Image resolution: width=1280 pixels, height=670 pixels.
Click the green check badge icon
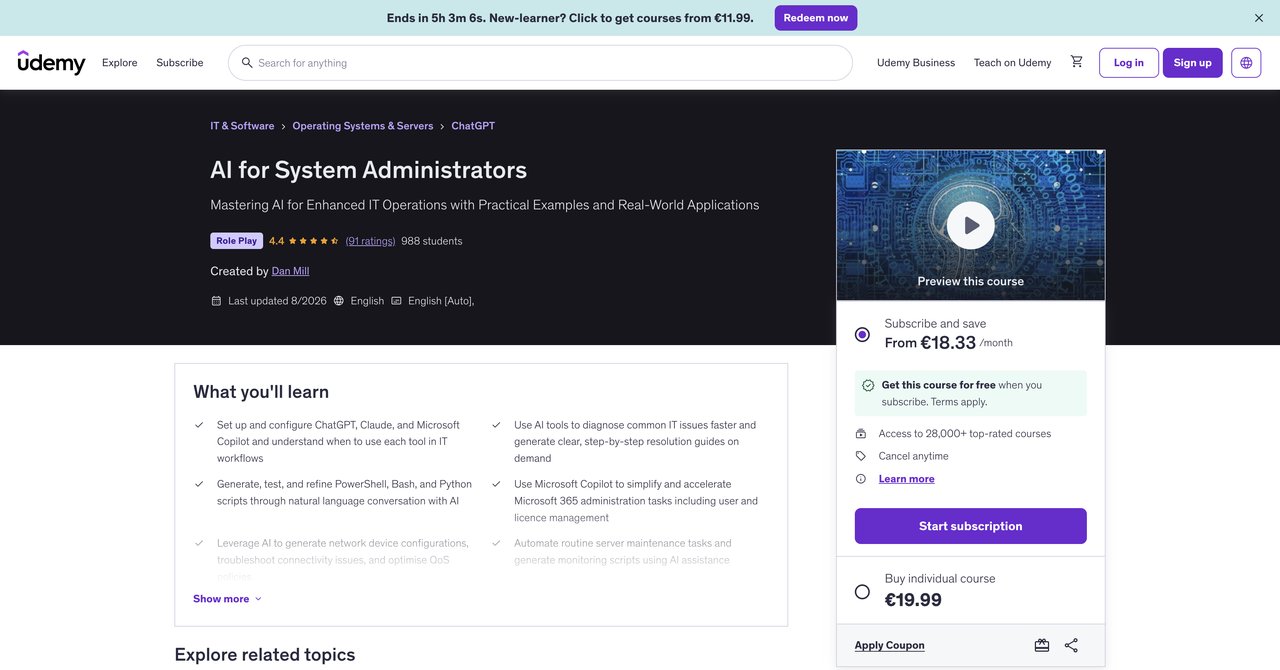[868, 385]
